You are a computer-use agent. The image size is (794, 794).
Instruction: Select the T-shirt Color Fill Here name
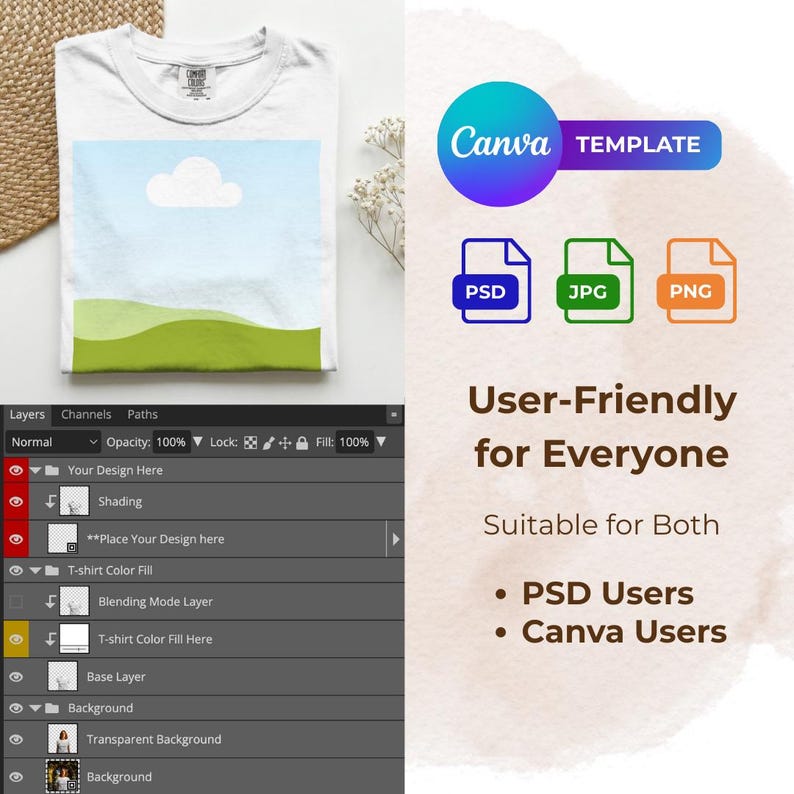point(155,639)
